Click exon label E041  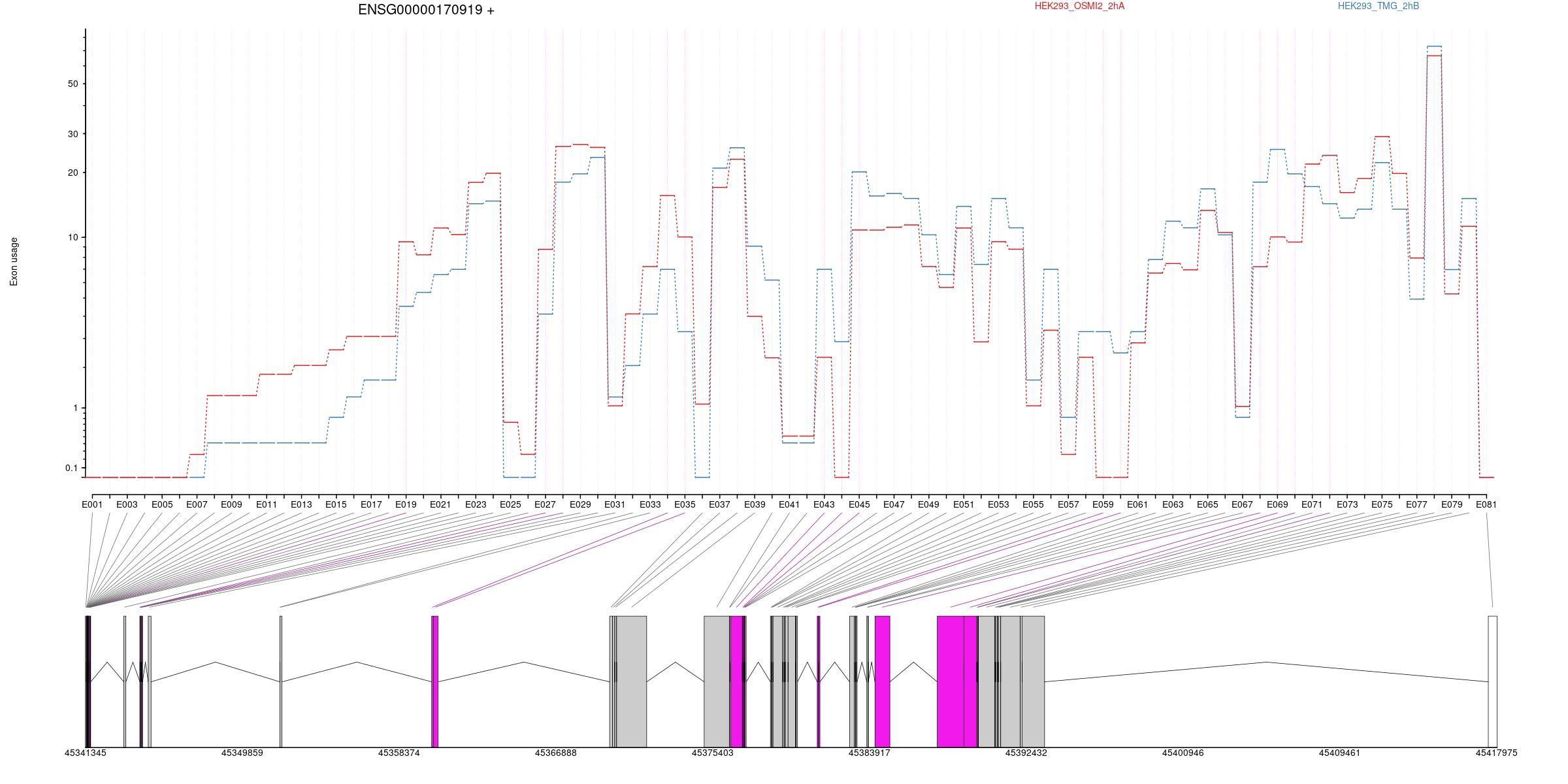click(789, 504)
